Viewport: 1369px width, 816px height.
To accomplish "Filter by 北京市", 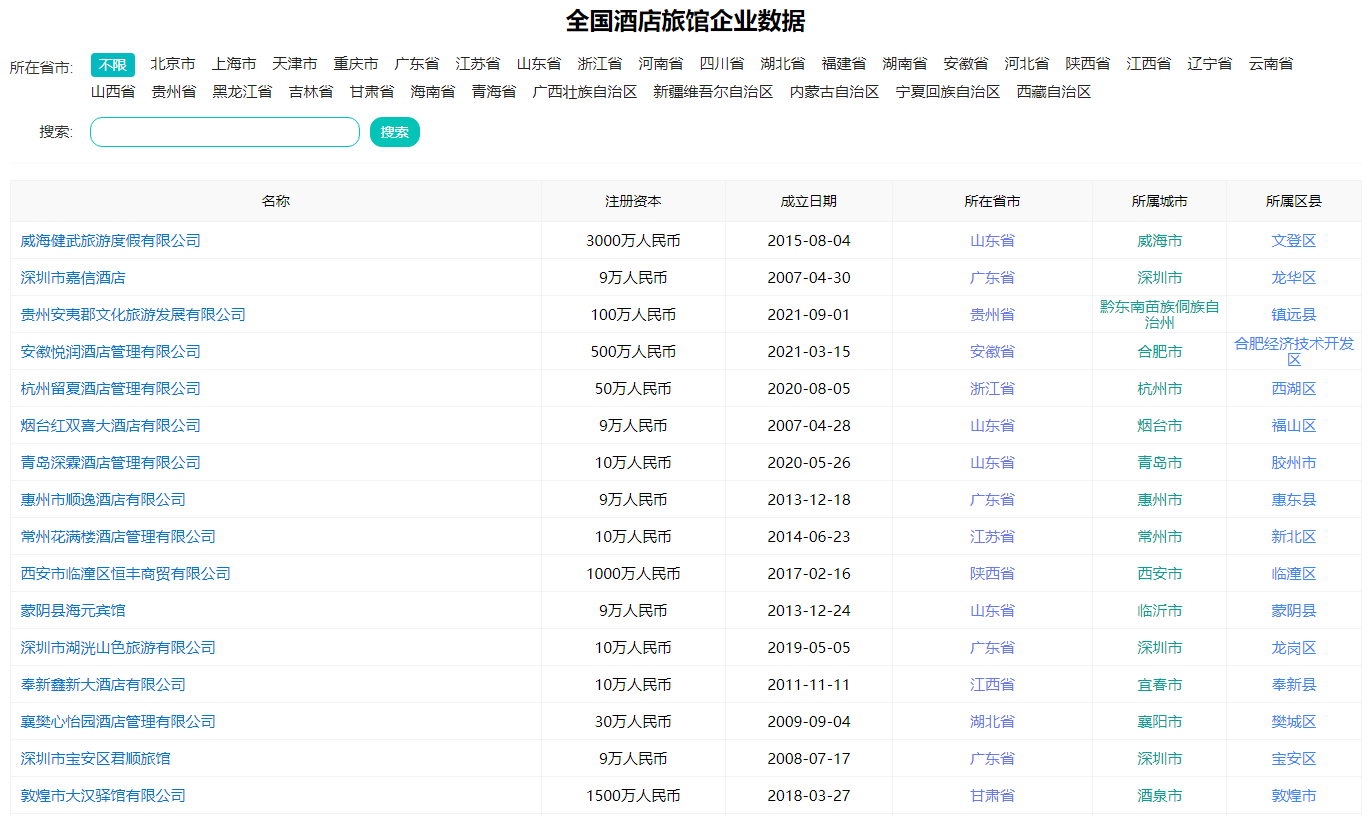I will coord(173,64).
